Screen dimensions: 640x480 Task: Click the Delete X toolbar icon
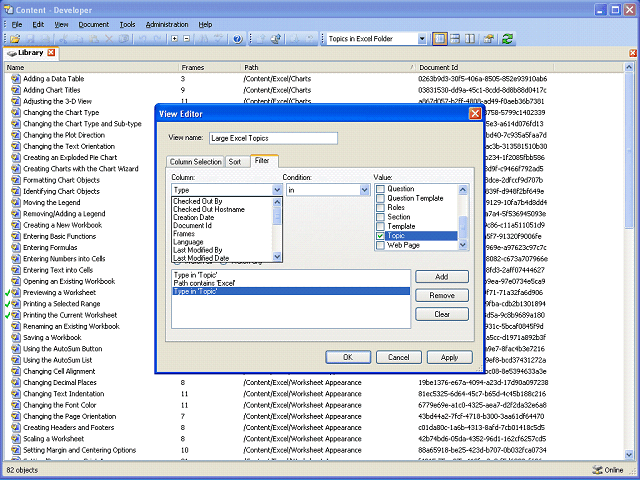click(109, 39)
